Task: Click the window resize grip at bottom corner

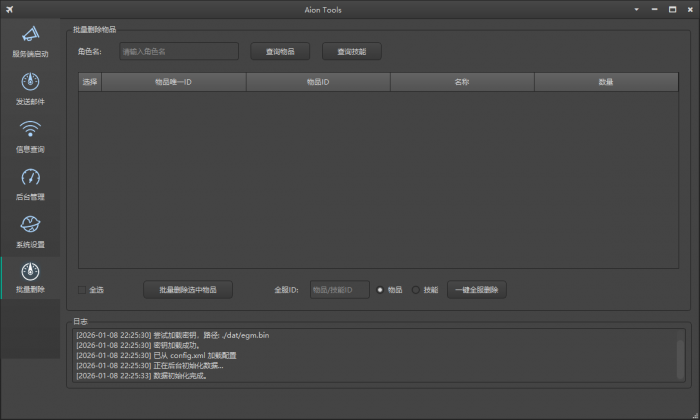Action: click(695, 416)
